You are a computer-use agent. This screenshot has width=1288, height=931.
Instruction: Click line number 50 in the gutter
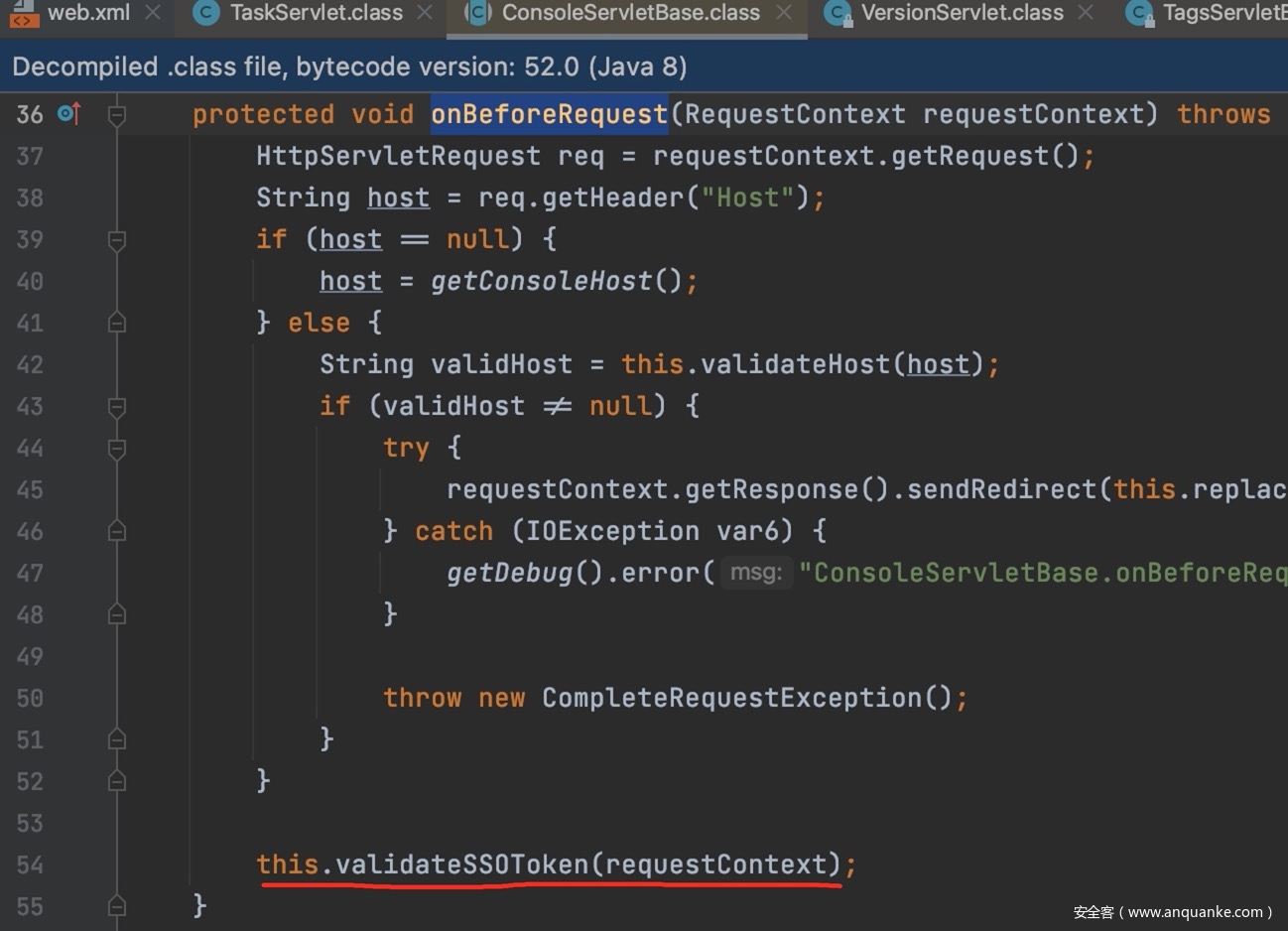[30, 699]
